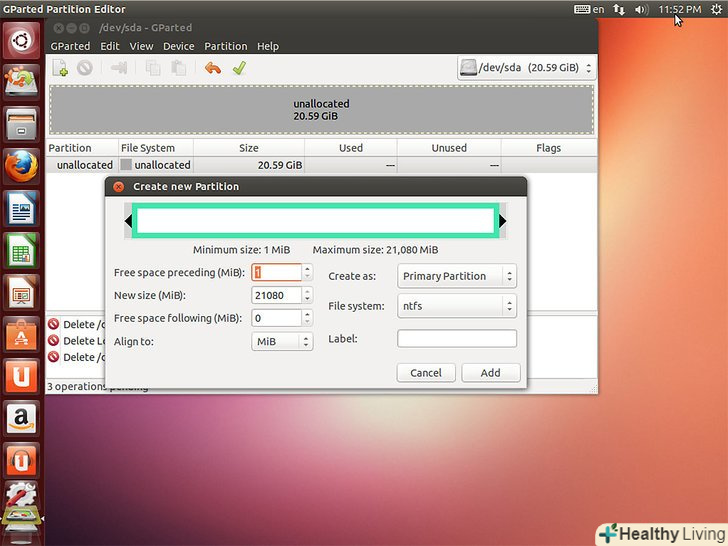The image size is (728, 546).
Task: Click the Used column header
Action: click(351, 148)
